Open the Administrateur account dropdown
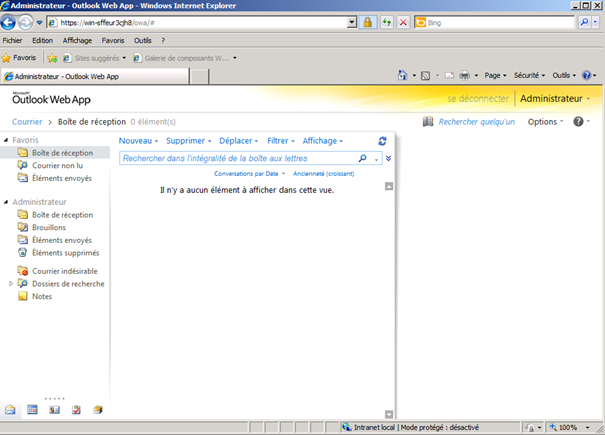 point(555,99)
